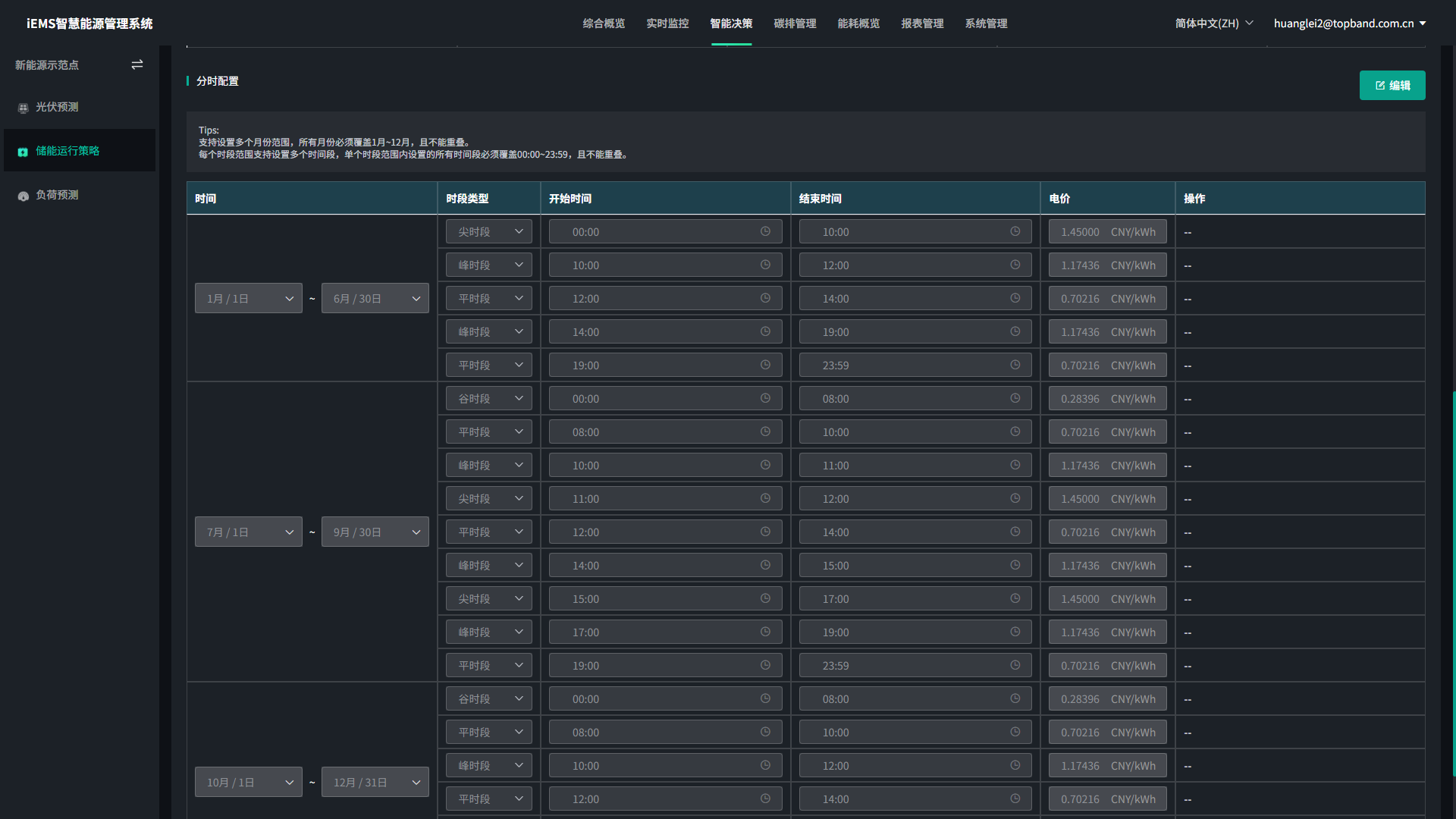Open the 1月/1日 start date dropdown
The width and height of the screenshot is (1456, 819).
249,299
